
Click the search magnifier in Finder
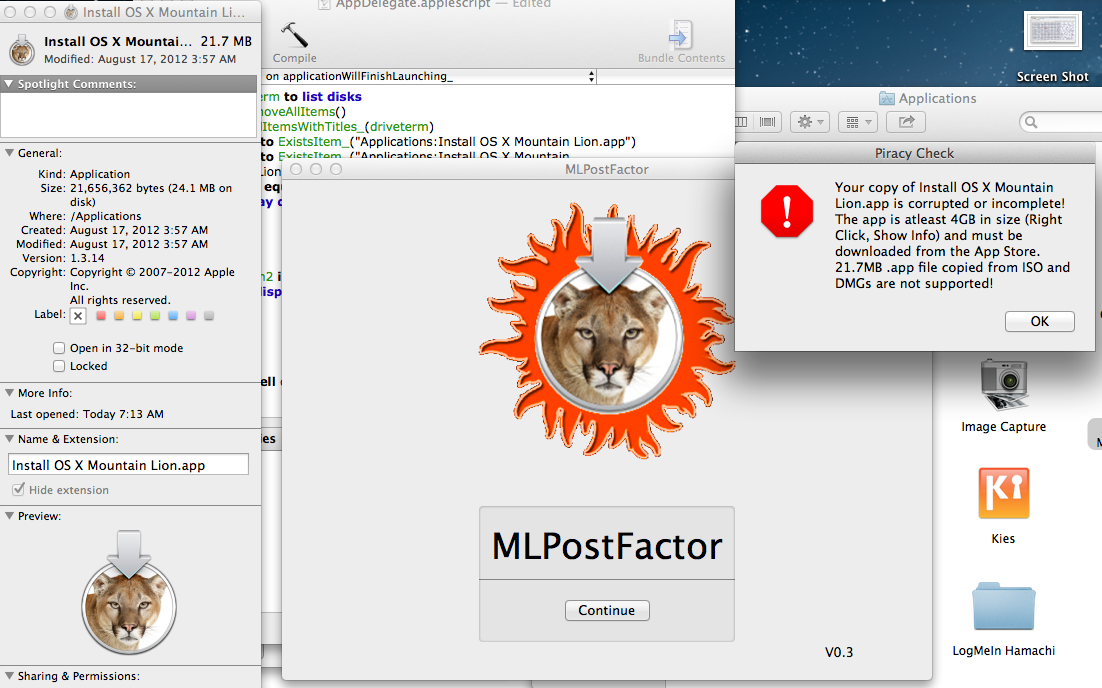point(1031,122)
